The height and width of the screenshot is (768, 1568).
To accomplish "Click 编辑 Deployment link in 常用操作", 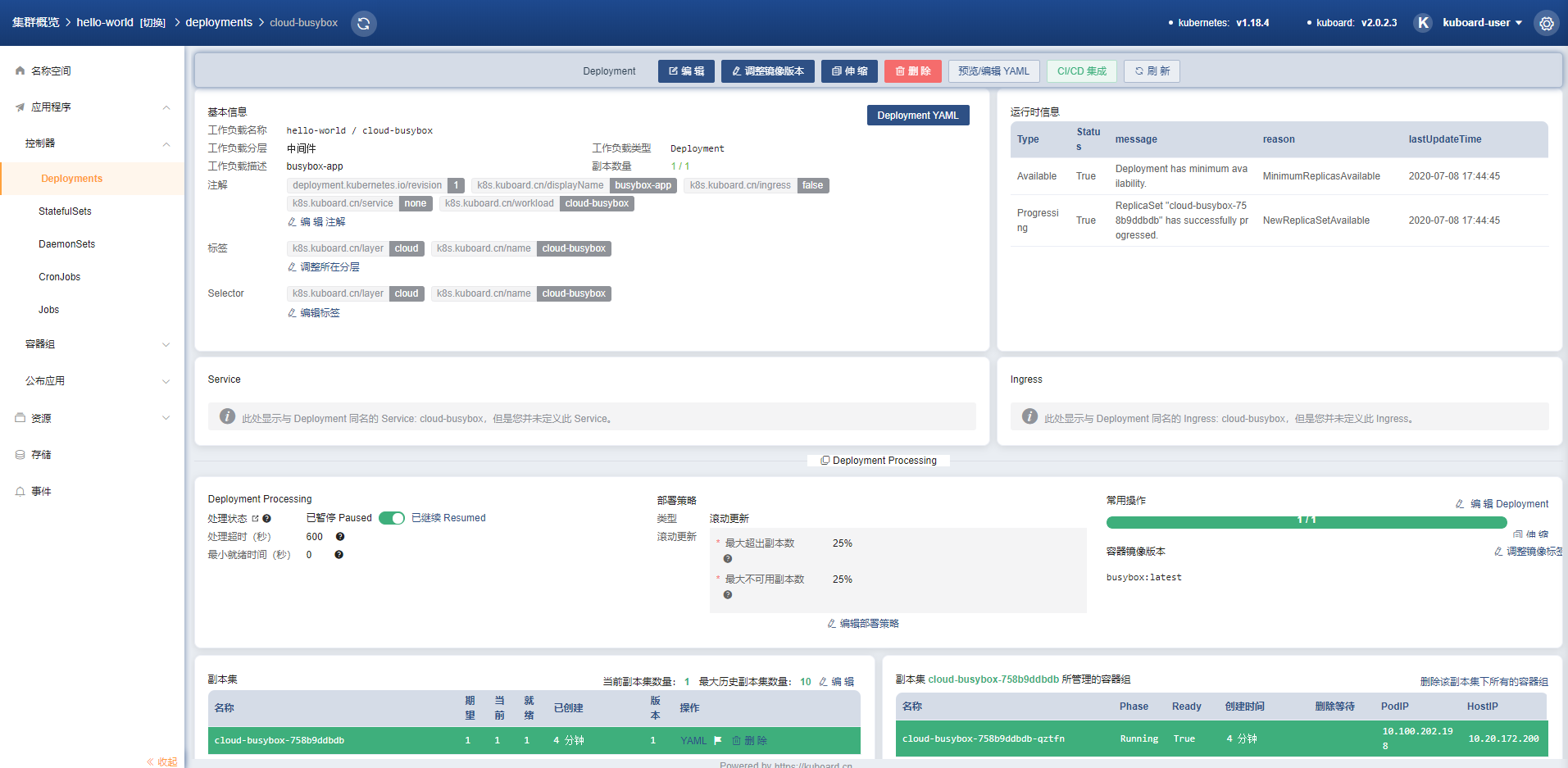I will point(1502,504).
